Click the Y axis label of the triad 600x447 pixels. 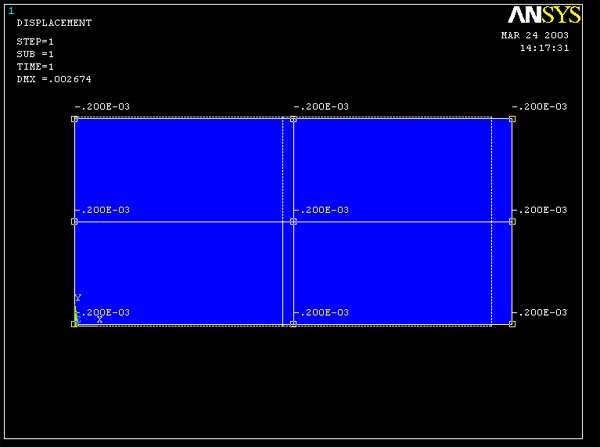pos(78,298)
